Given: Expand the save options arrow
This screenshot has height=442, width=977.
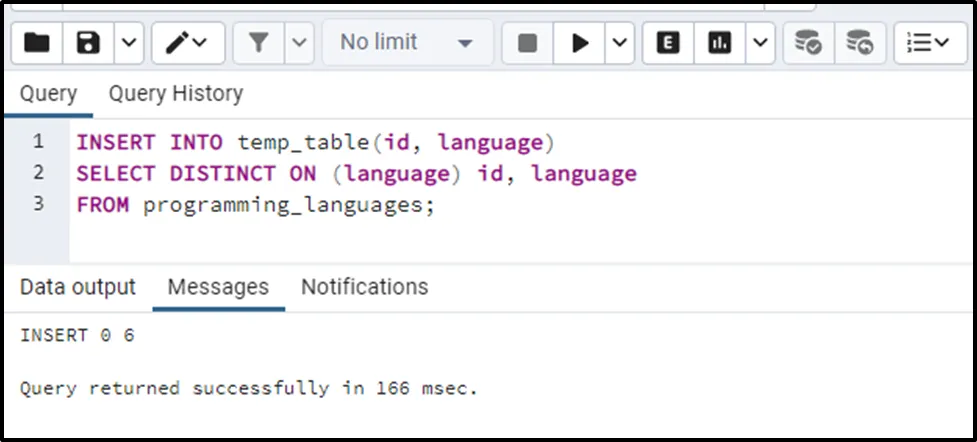Looking at the screenshot, I should 130,43.
